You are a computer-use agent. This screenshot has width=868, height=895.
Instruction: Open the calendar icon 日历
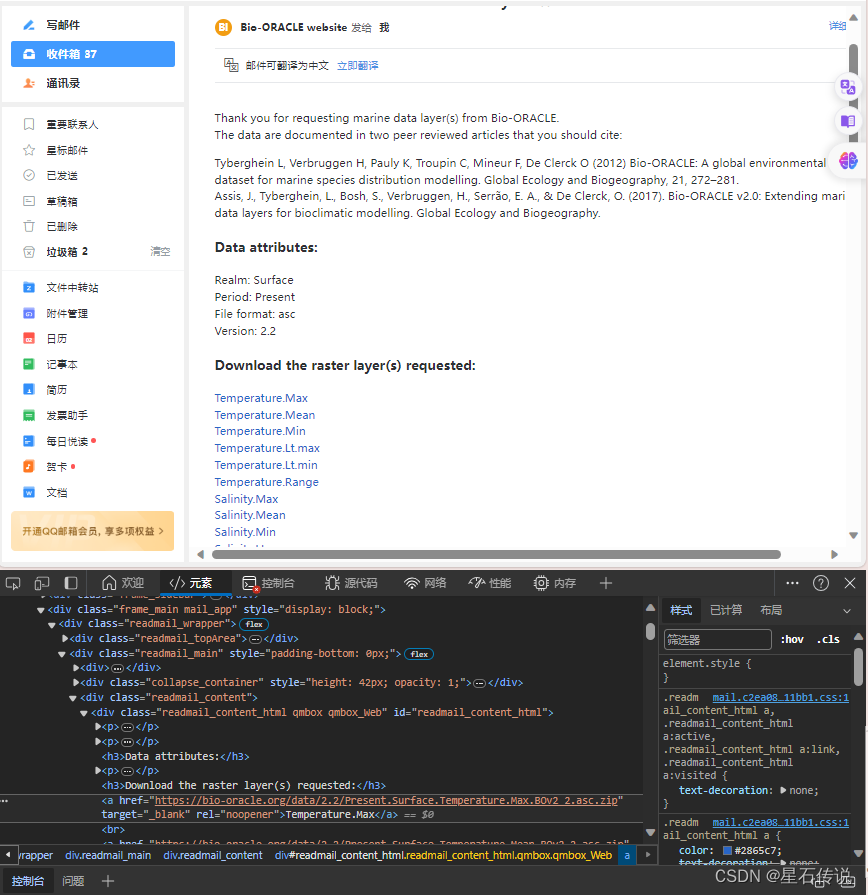[x=29, y=338]
